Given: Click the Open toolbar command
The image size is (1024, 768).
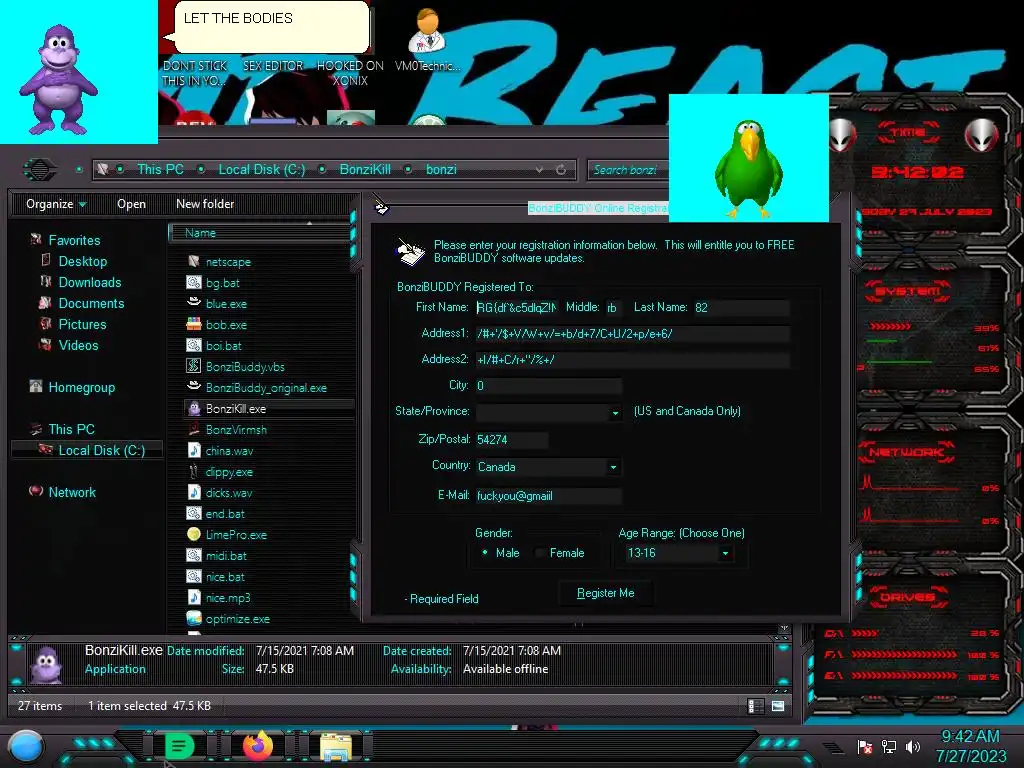Looking at the screenshot, I should coord(131,204).
